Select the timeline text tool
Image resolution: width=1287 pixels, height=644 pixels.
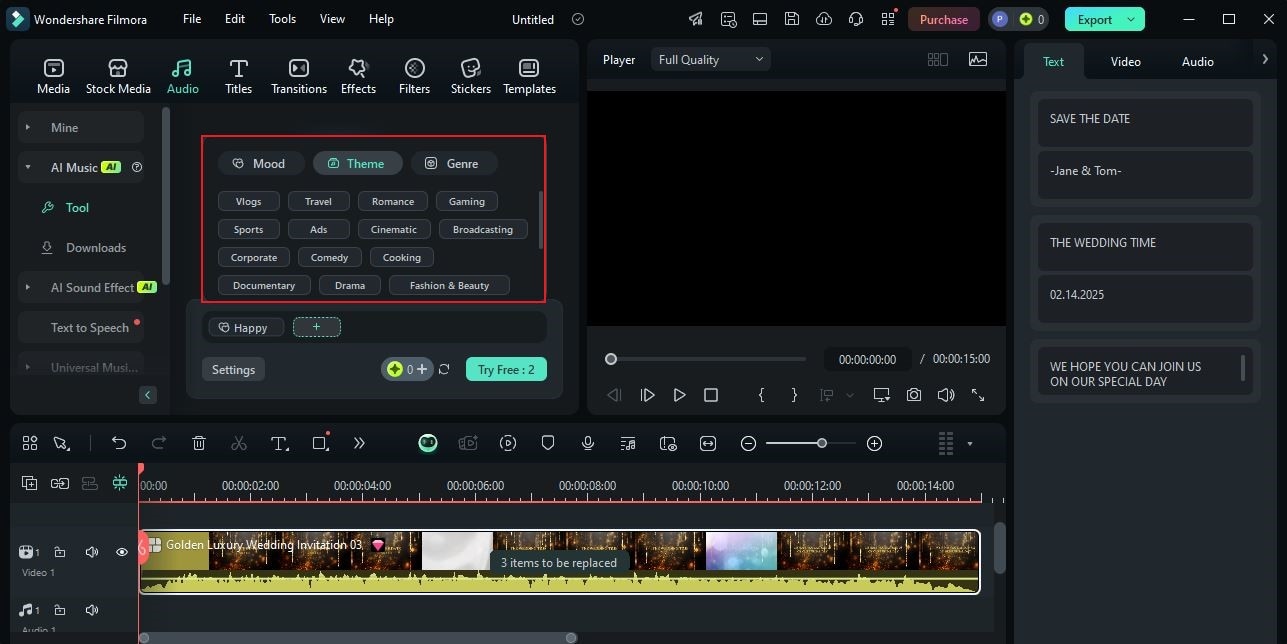pos(279,443)
